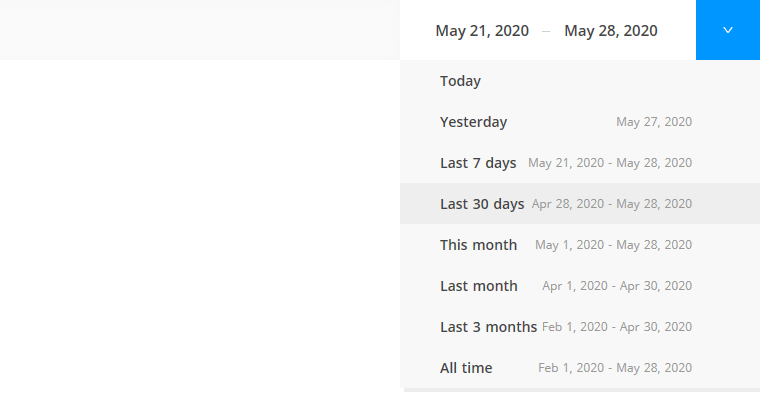Choose the Yesterday preset
The height and width of the screenshot is (399, 760).
pos(580,122)
